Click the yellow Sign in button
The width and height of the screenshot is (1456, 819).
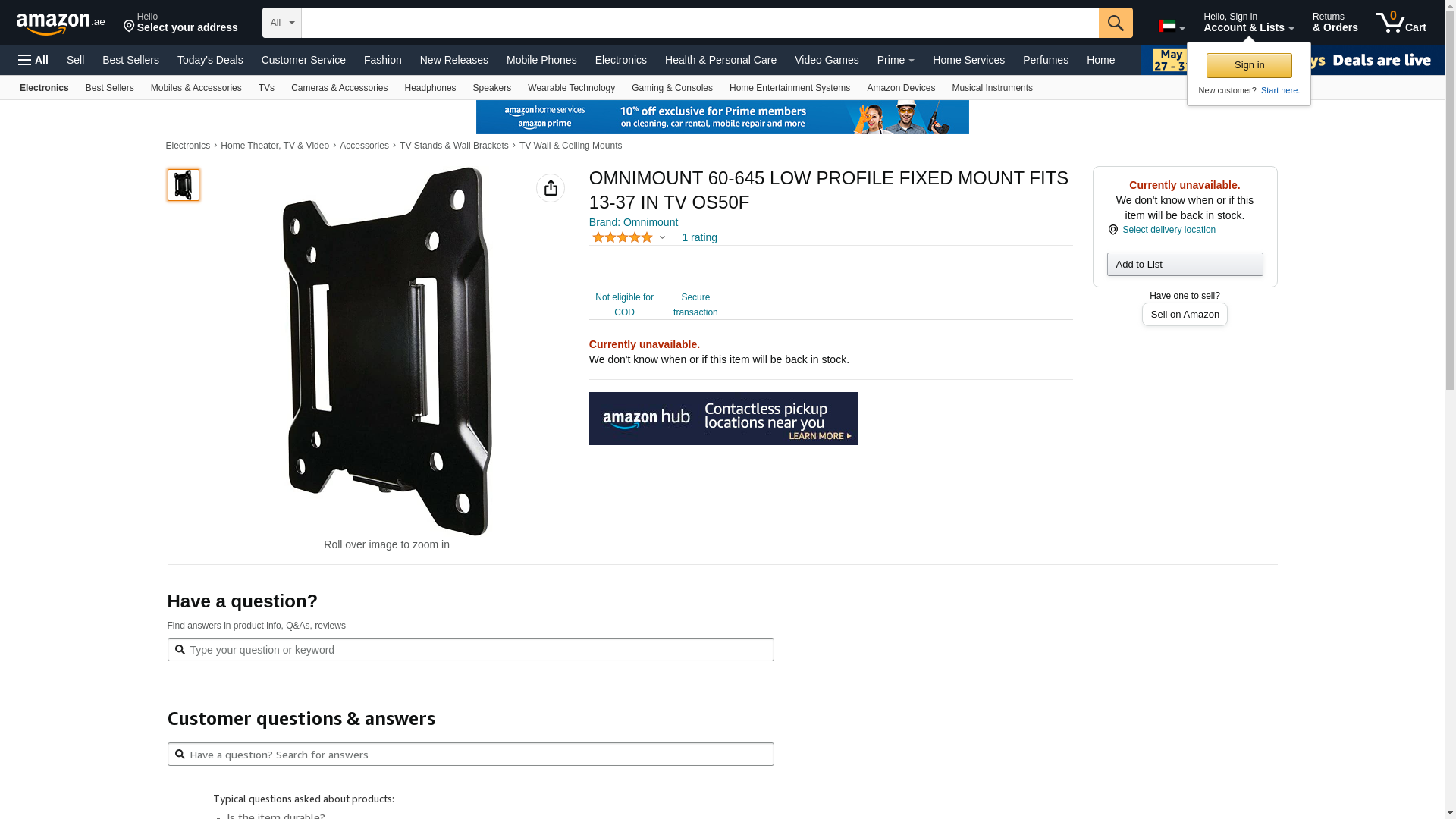[x=1249, y=65]
